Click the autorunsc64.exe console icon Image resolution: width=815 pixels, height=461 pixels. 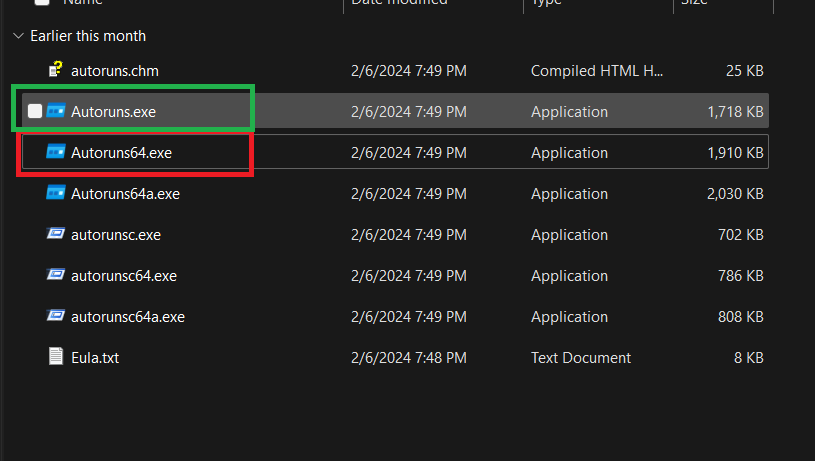click(x=56, y=275)
